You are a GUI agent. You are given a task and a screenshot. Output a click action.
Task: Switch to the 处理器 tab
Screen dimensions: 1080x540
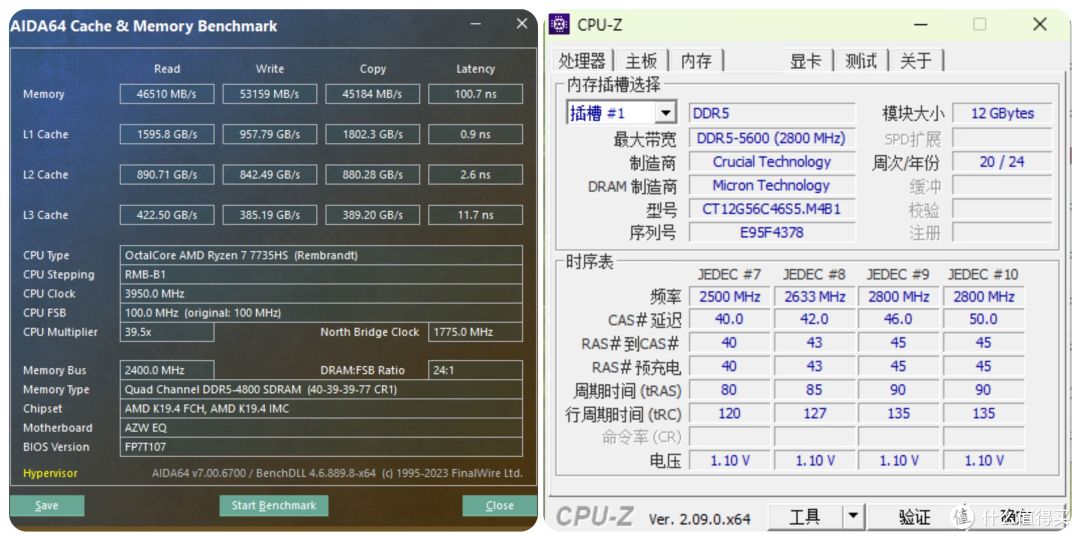coord(582,61)
